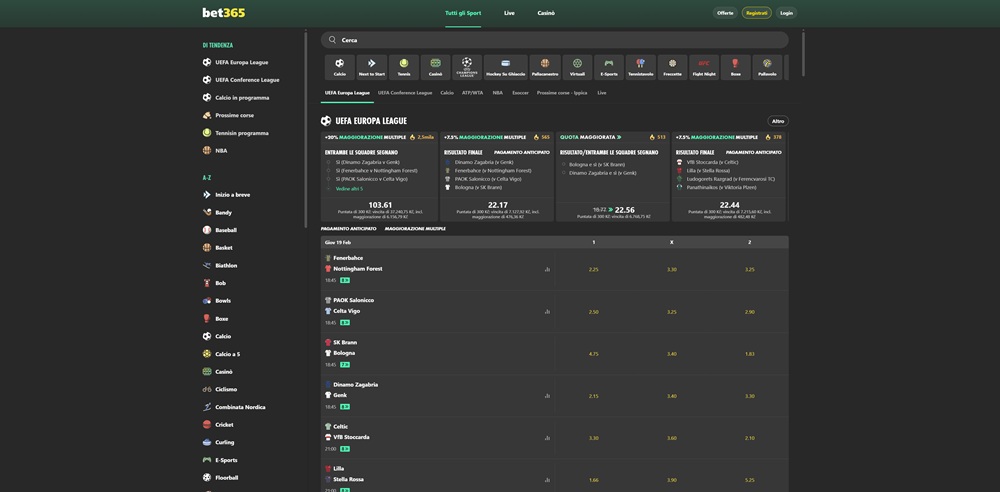Open stats icon for Celtic v VfB Stoccarda
Viewport: 1000px width, 492px height.
[547, 438]
